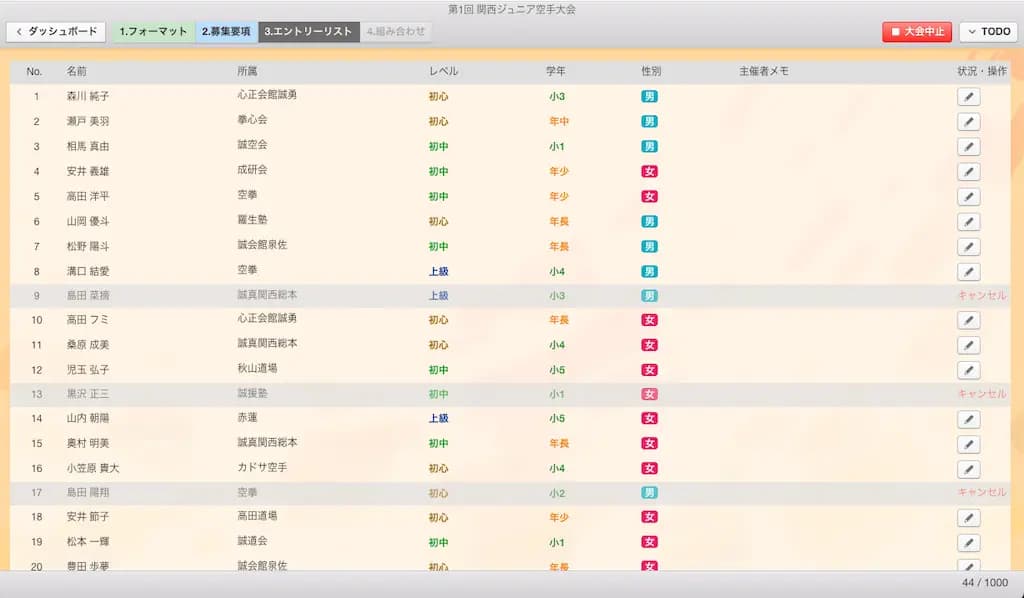1024x598 pixels.
Task: Edit entry for 奥村 明美
Action: (968, 444)
